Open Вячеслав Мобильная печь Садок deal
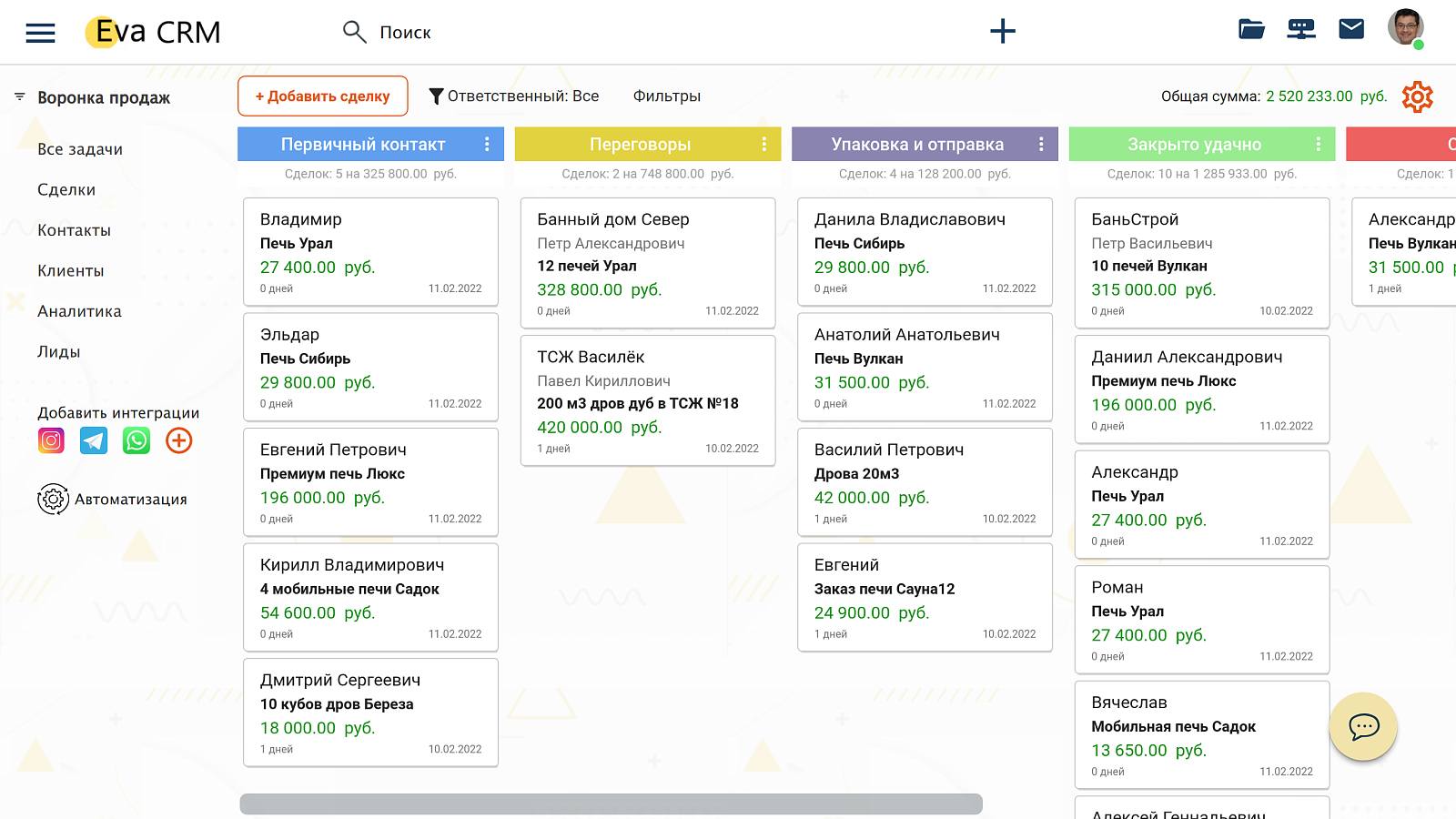This screenshot has height=819, width=1456. pos(1202,735)
